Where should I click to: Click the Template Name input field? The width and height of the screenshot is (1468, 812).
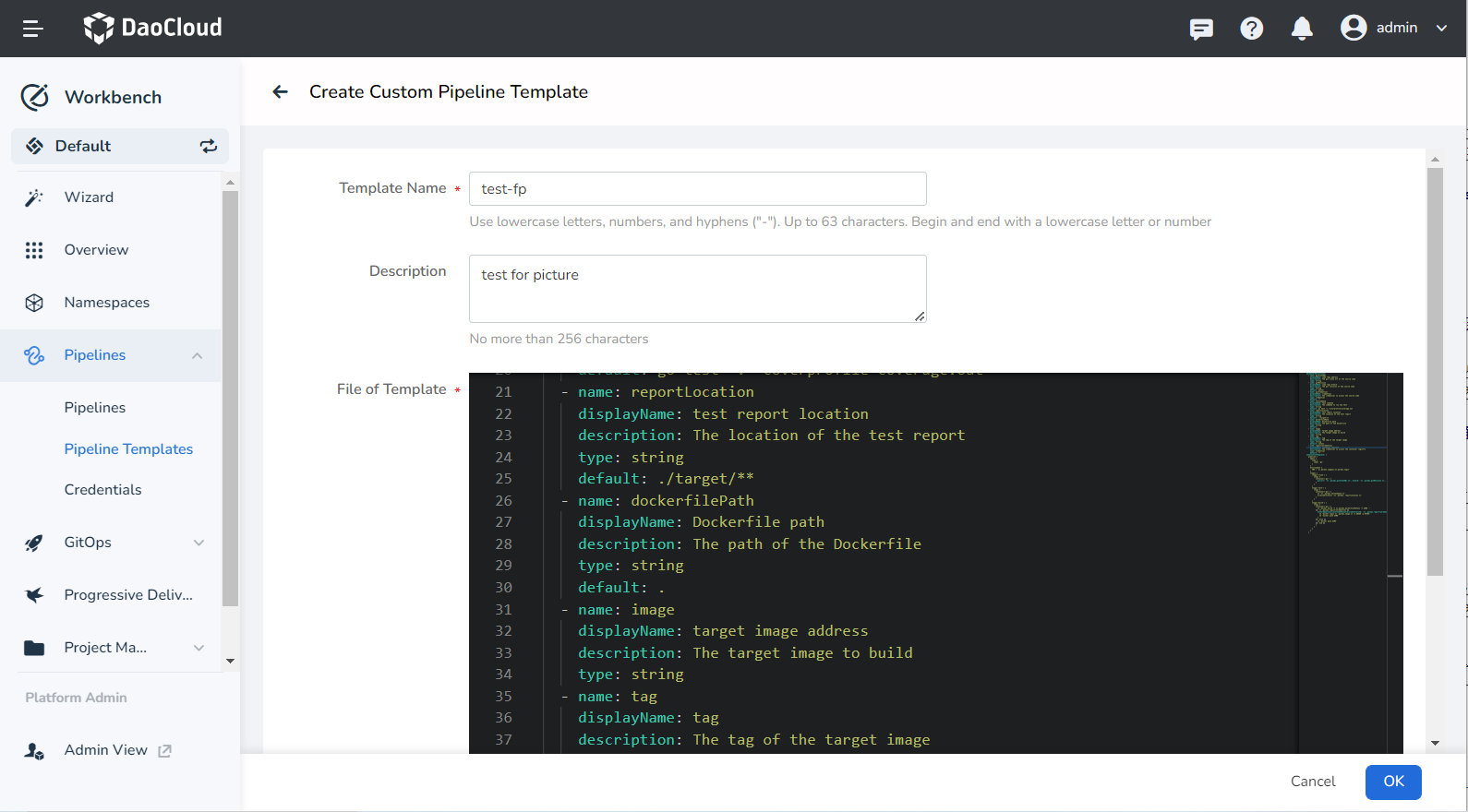click(697, 189)
